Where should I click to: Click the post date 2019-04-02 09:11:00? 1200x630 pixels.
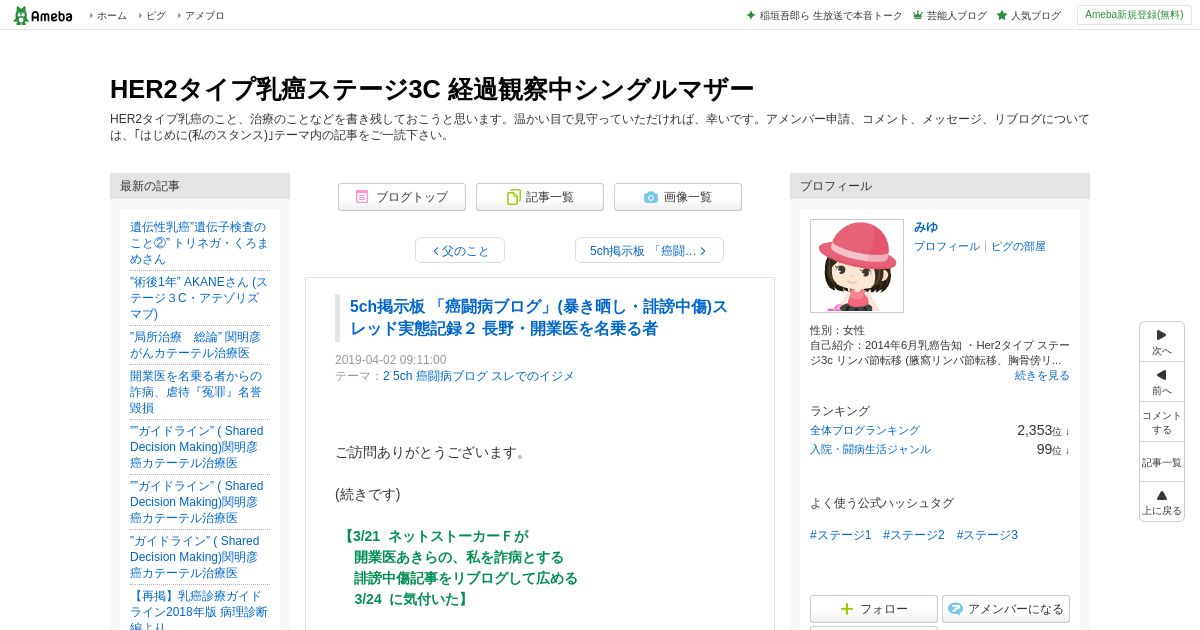391,360
